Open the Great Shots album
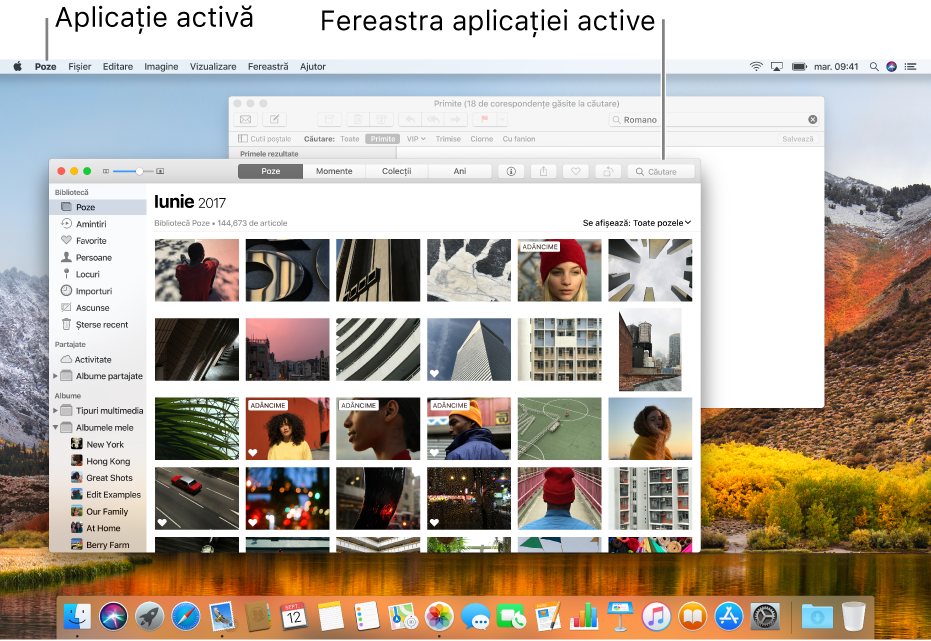931x641 pixels. 102,478
